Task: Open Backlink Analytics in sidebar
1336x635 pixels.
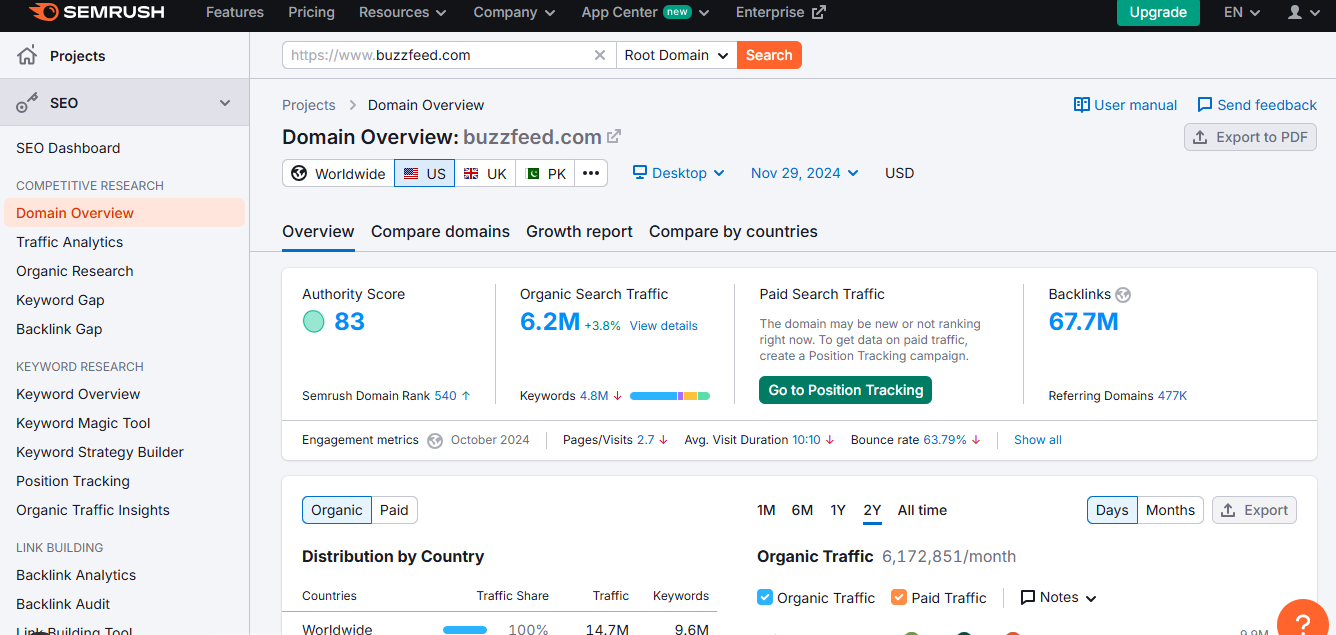Action: (x=76, y=575)
